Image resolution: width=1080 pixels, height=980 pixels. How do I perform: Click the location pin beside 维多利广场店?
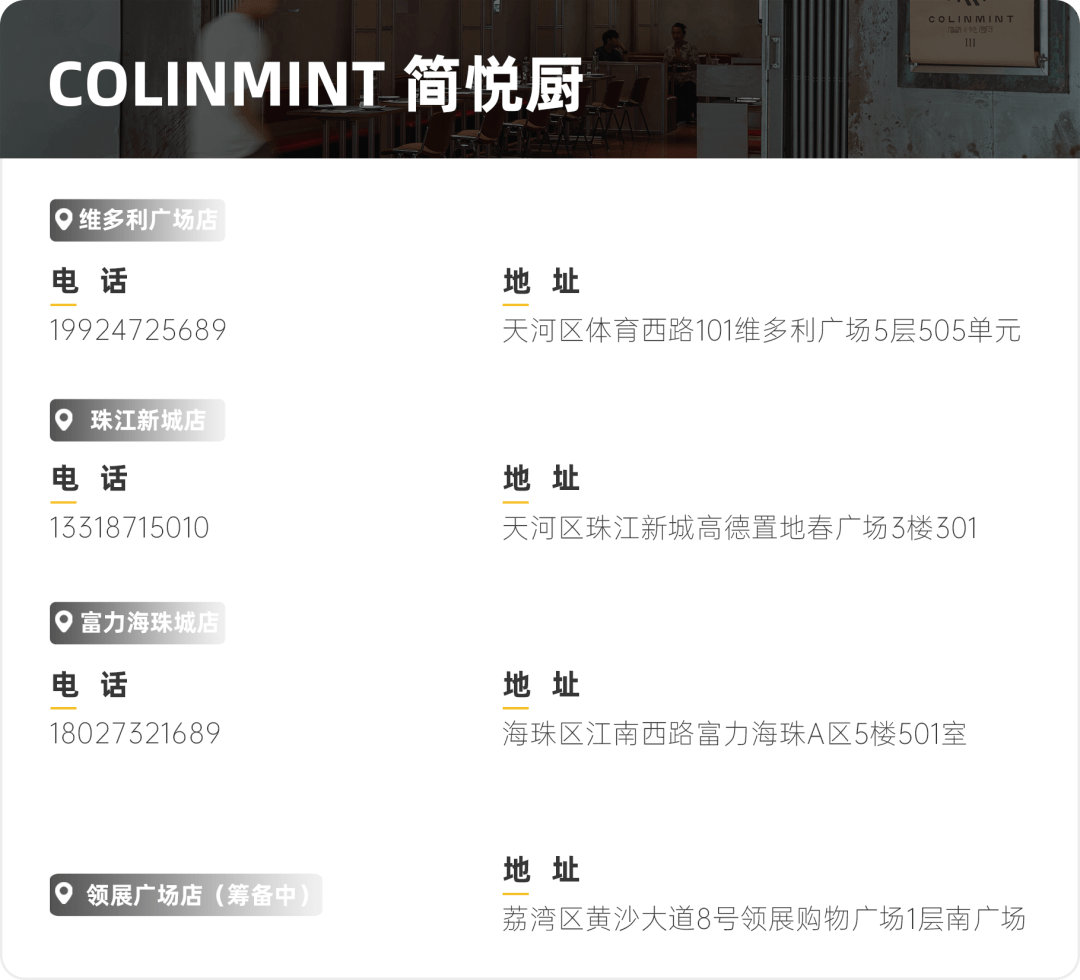pyautogui.click(x=63, y=220)
